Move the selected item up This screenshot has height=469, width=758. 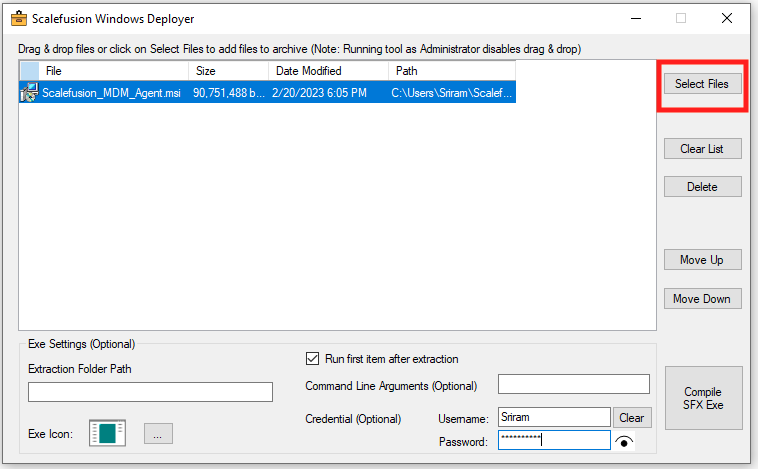point(702,260)
